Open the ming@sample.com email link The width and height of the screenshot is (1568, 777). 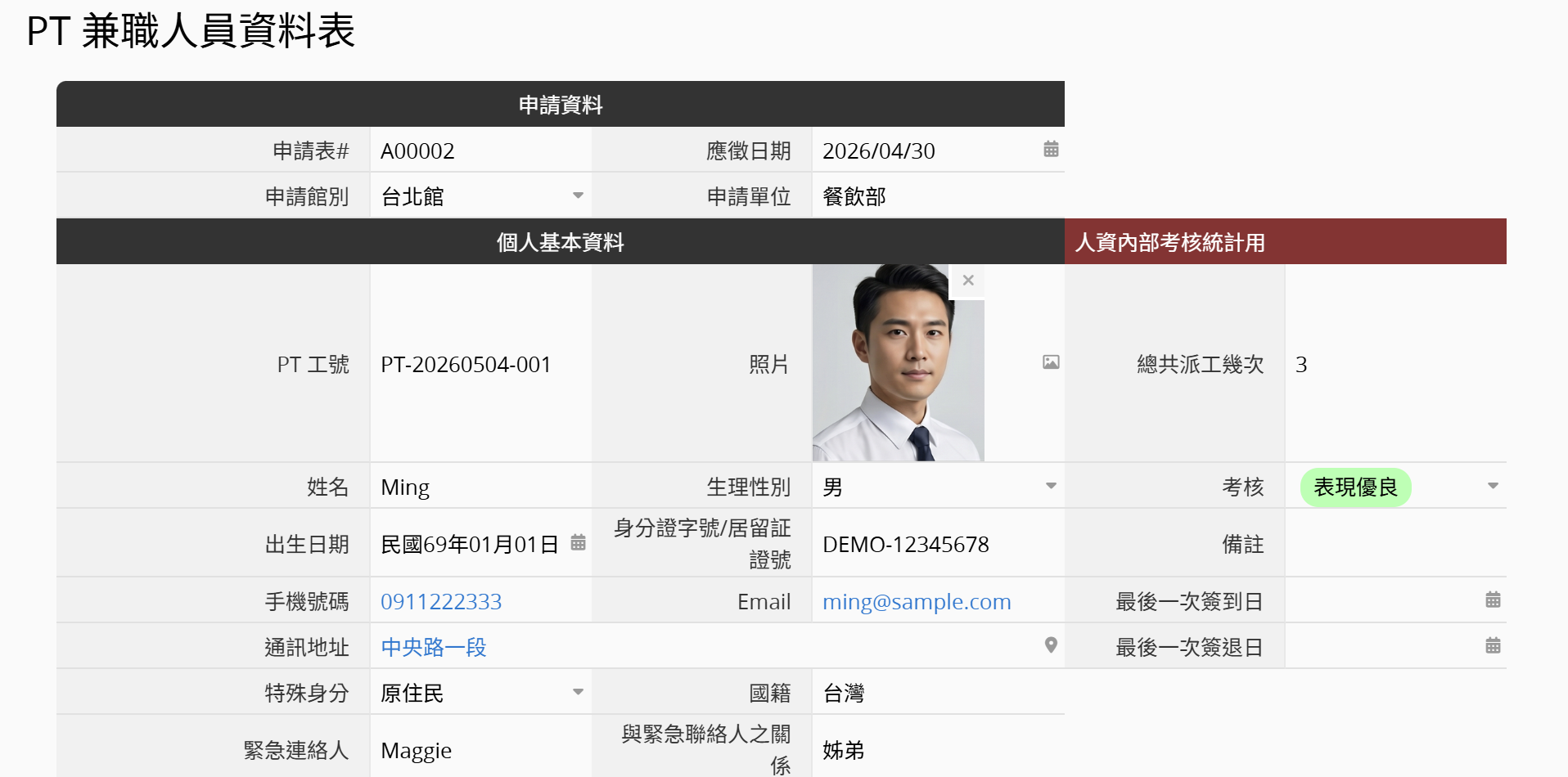(x=917, y=602)
